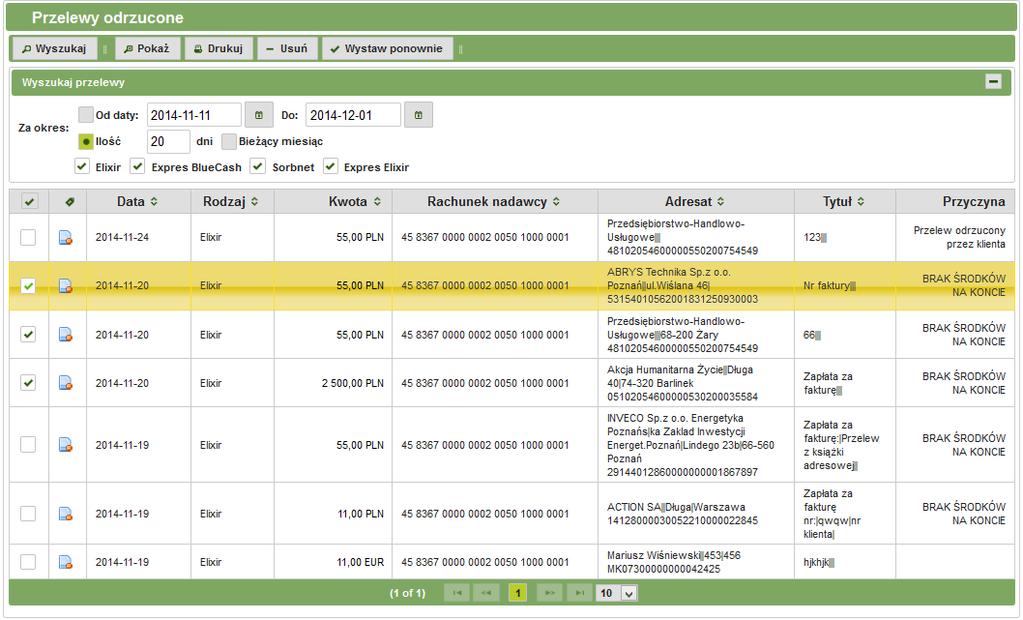
Task: Uncheck the ABRYS Technika row checkbox
Action: (x=28, y=286)
